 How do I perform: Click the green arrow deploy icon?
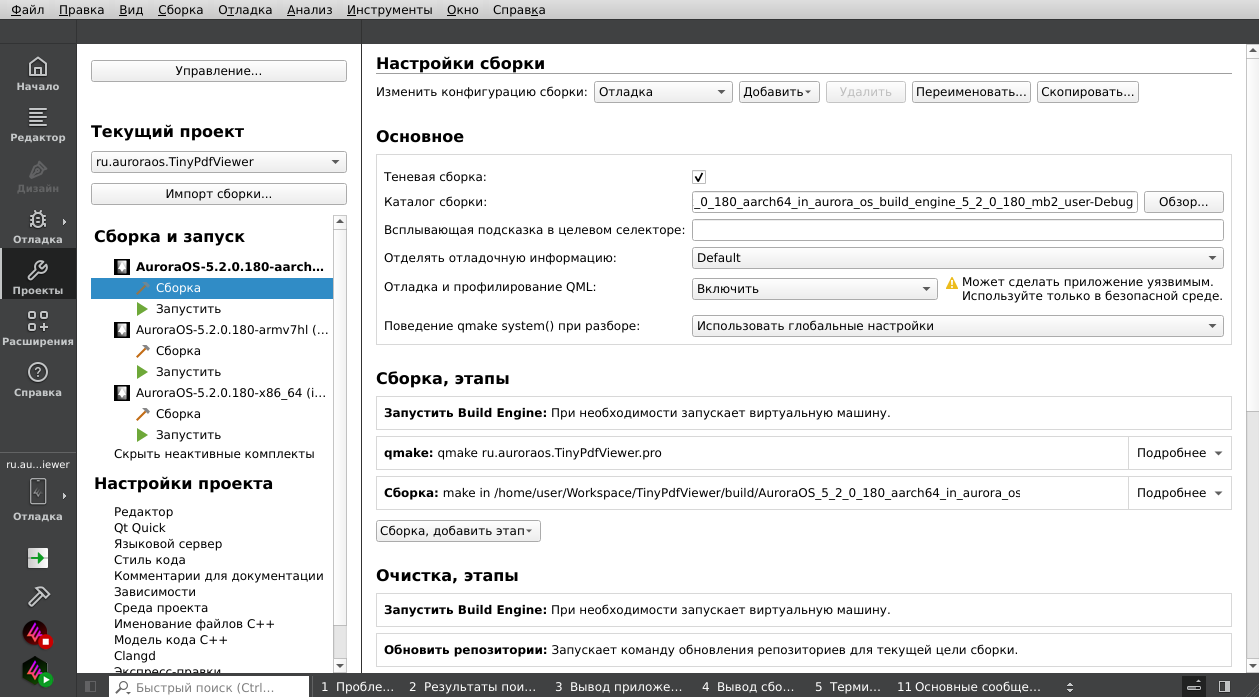point(38,558)
